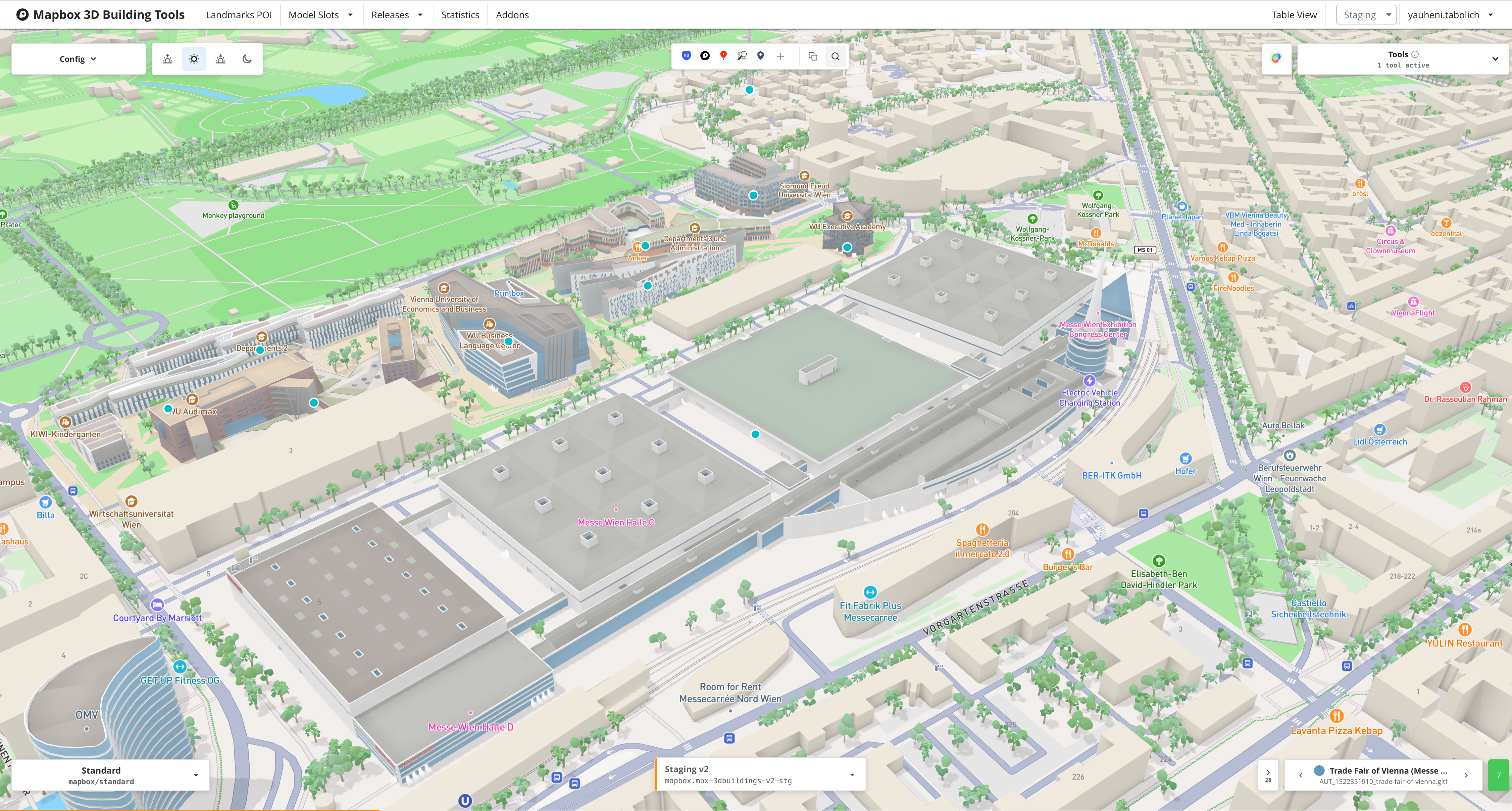
Task: Click the Burger's Bar restaurant icon
Action: 1068,554
